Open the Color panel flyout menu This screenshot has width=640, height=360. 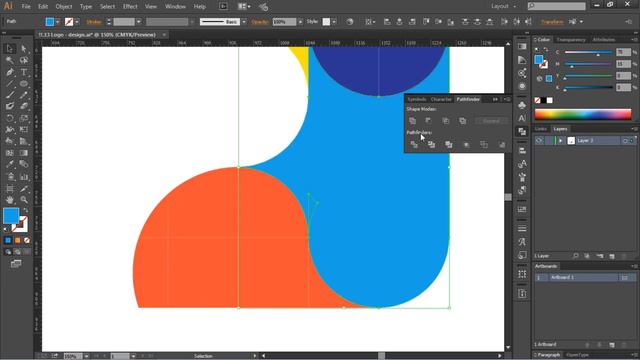(x=634, y=40)
